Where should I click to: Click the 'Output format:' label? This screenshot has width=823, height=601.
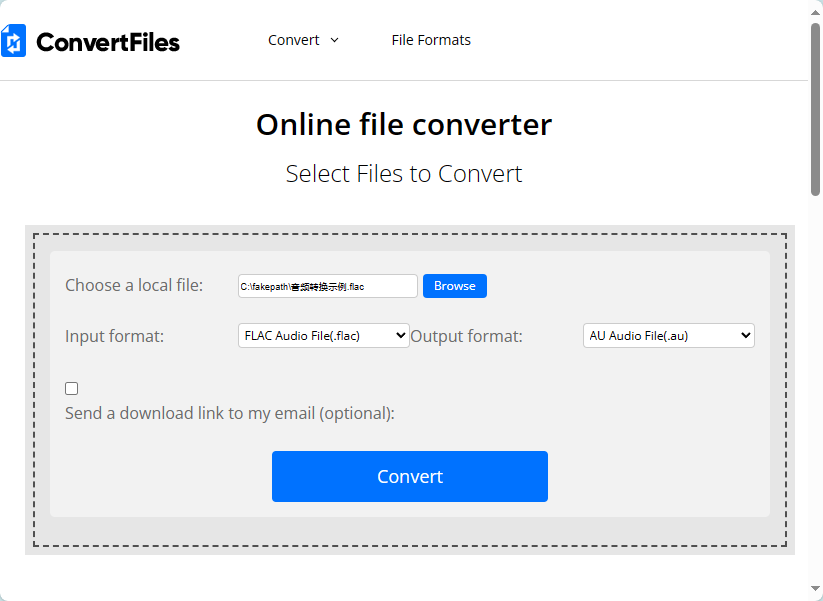coord(467,336)
